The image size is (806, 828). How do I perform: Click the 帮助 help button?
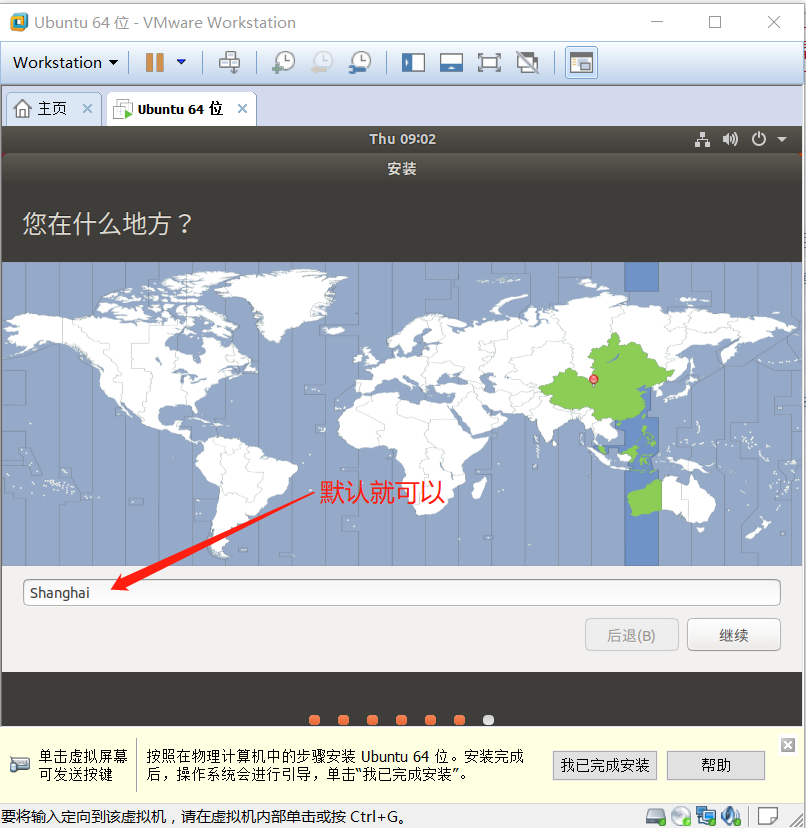tap(716, 765)
